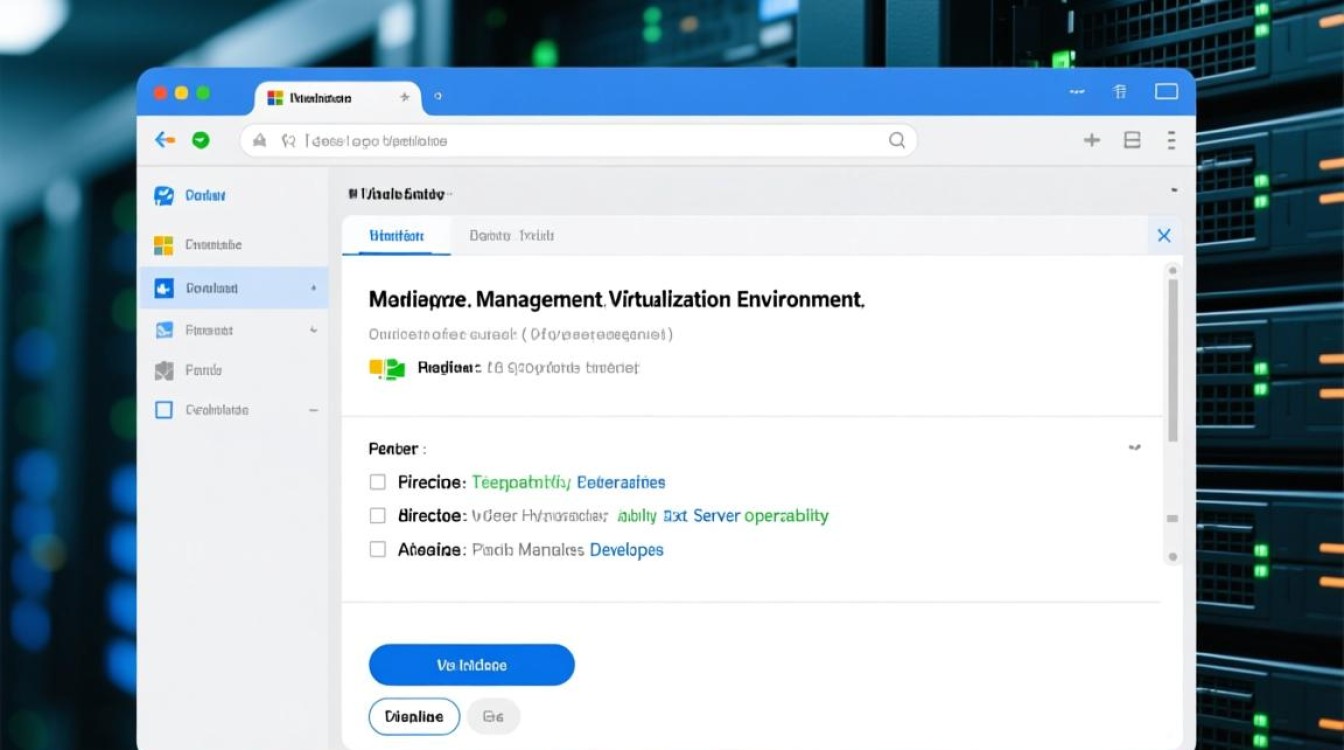Collapse the Penber section using its chevron

(1135, 448)
